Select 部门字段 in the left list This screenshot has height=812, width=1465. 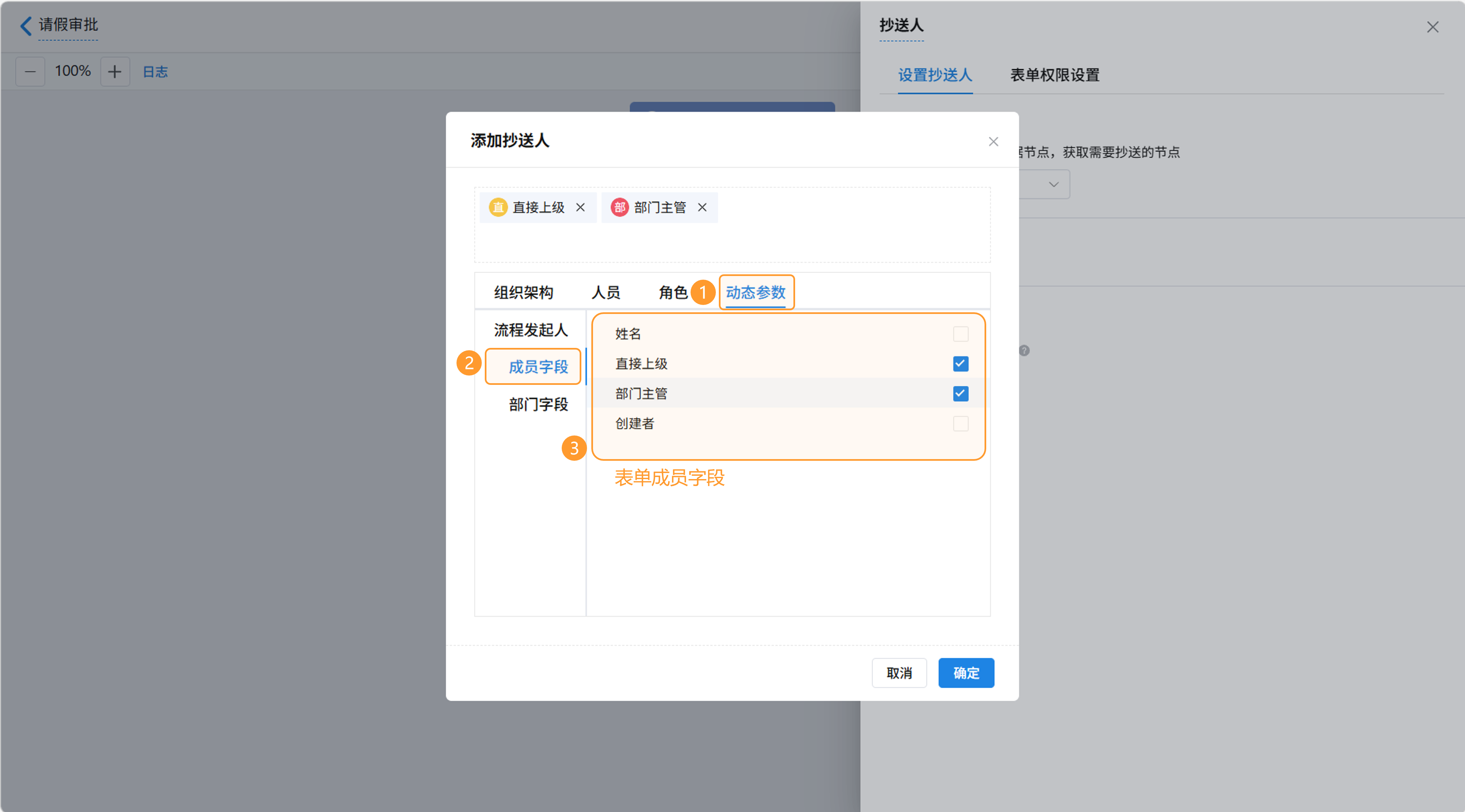click(x=538, y=404)
